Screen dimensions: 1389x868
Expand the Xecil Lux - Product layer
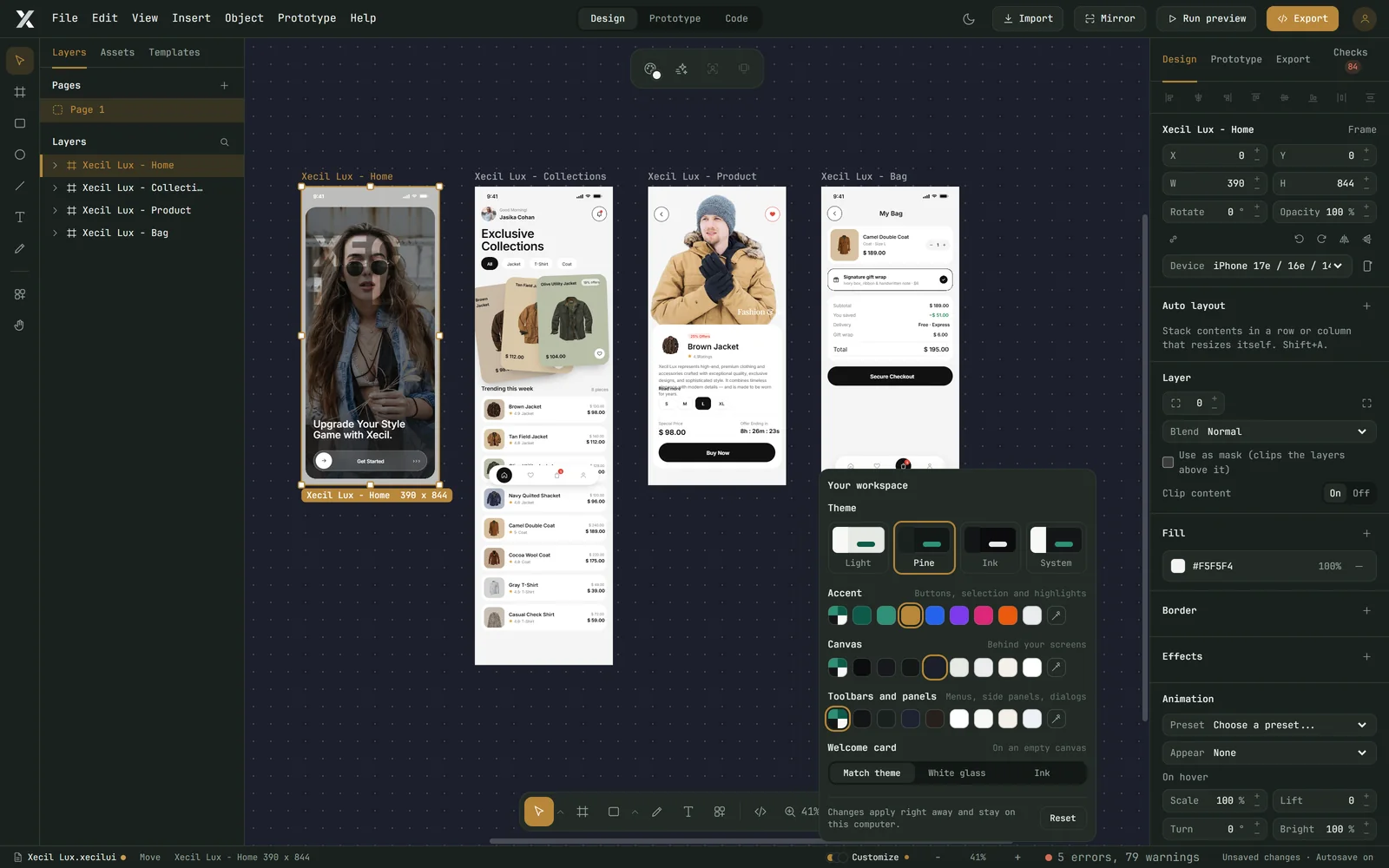[x=55, y=210]
